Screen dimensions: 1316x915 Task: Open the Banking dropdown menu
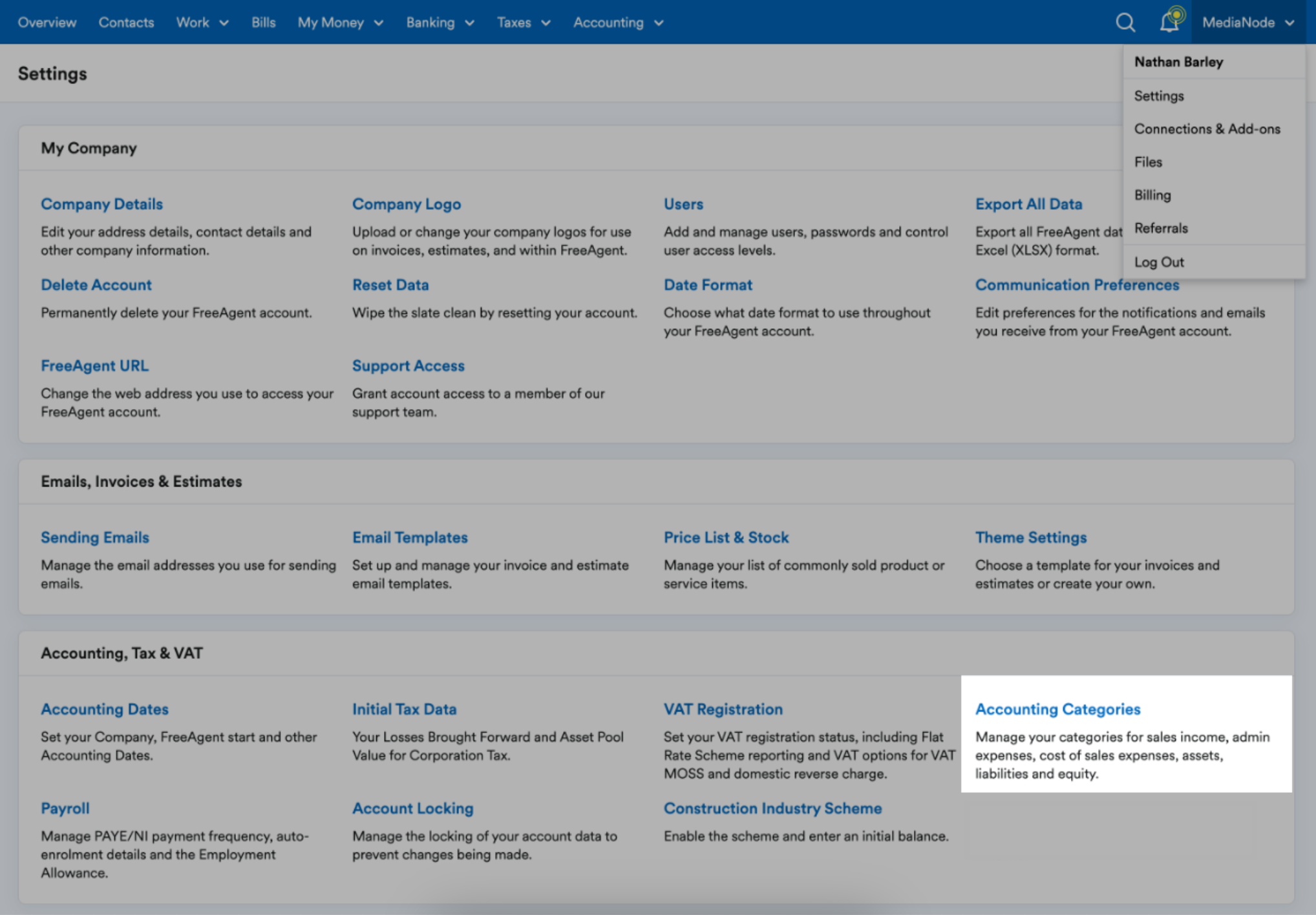point(440,22)
